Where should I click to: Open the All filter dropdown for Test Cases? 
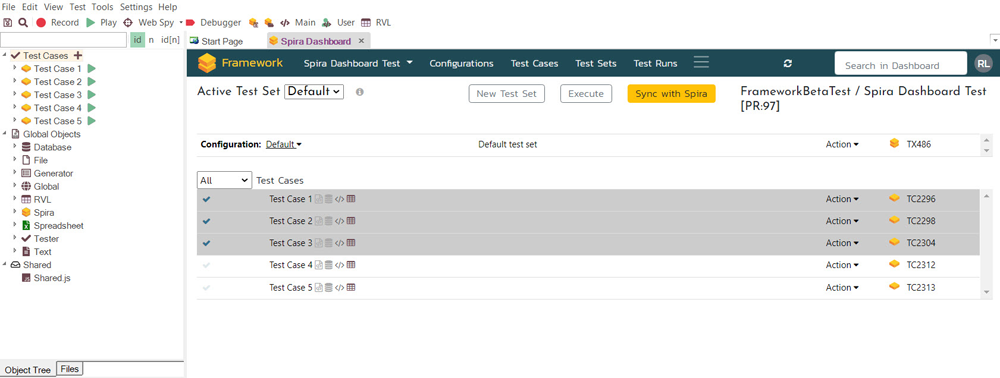(224, 180)
